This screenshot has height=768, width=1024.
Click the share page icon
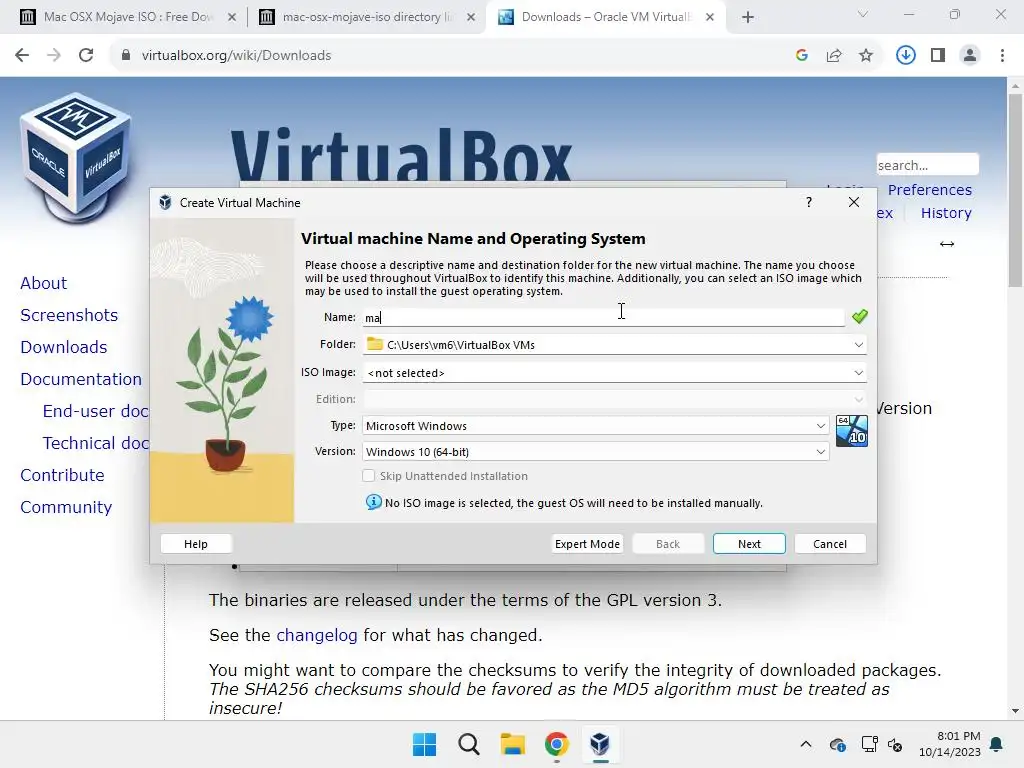point(834,56)
